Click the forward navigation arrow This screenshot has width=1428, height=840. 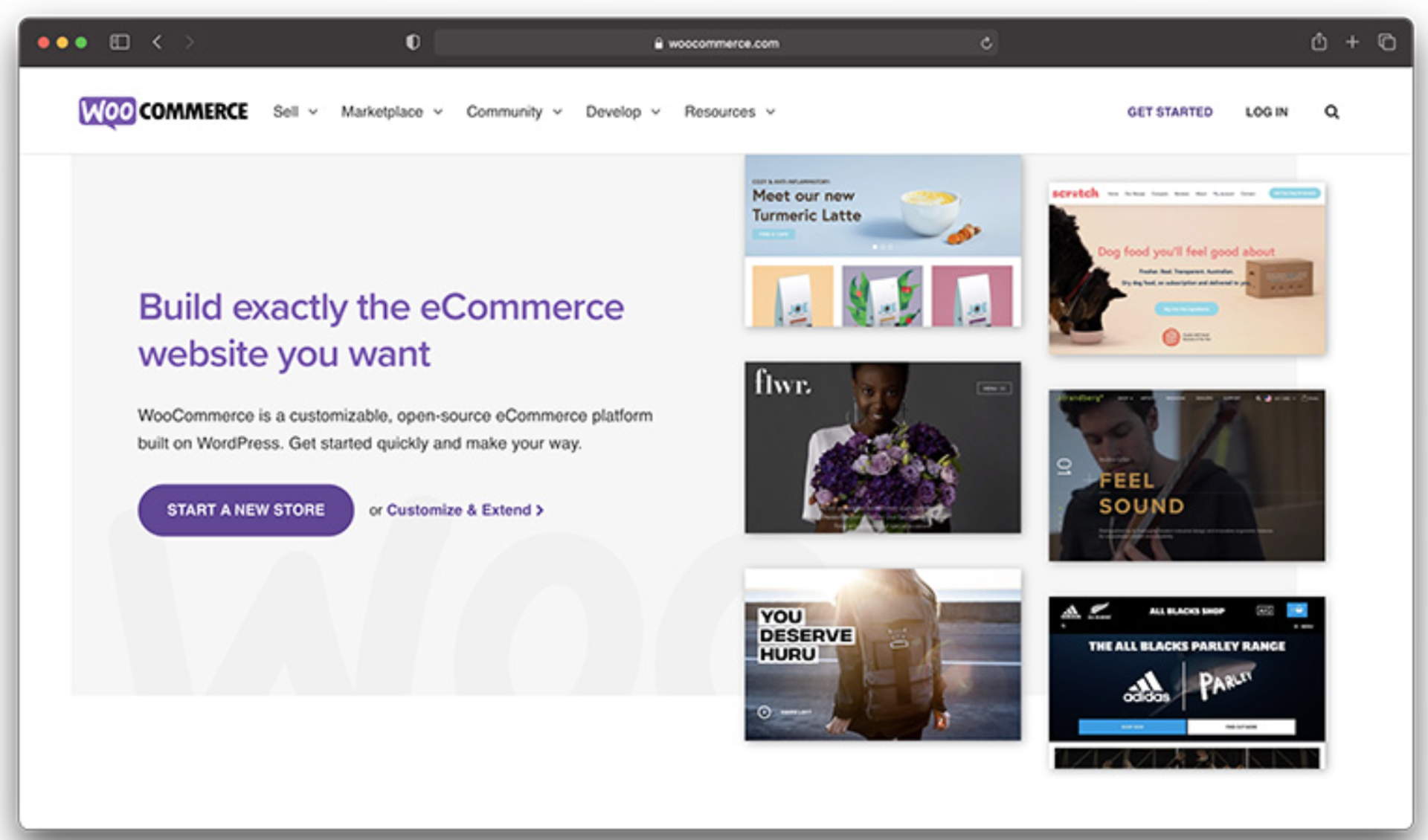coord(191,42)
